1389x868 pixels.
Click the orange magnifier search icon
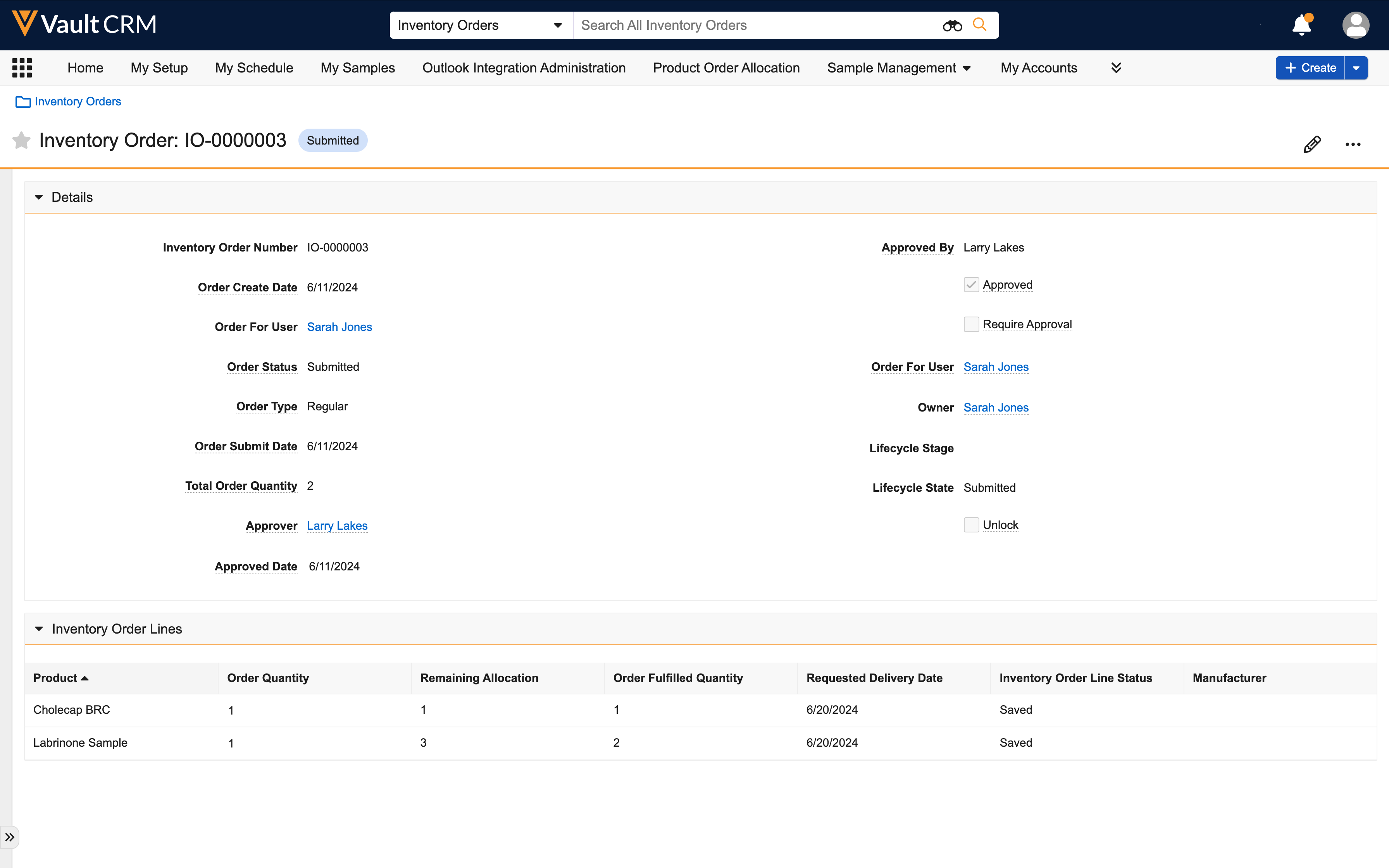pyautogui.click(x=980, y=25)
